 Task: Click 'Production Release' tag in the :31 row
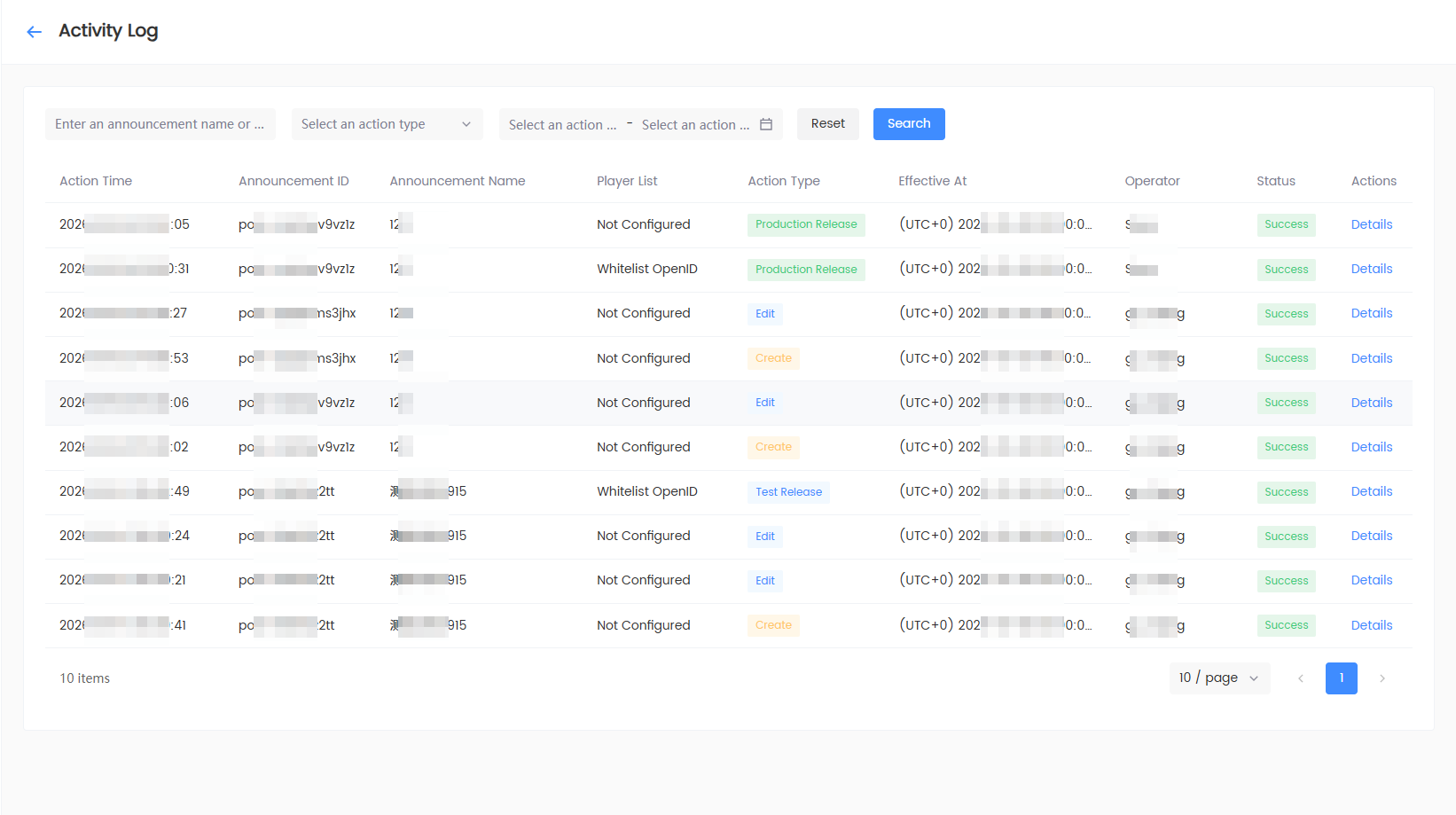point(806,270)
